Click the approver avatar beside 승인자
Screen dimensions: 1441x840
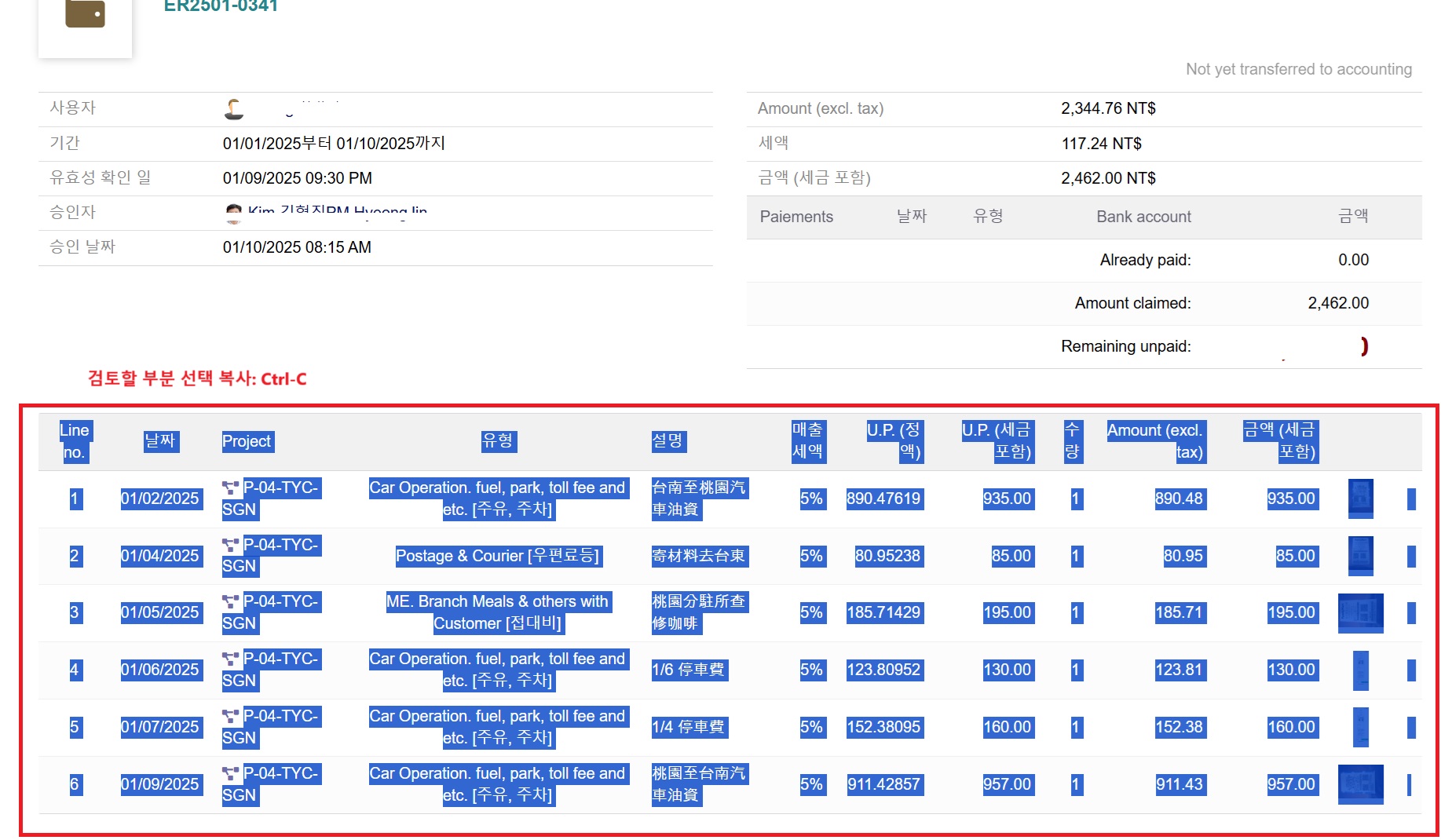pos(233,213)
